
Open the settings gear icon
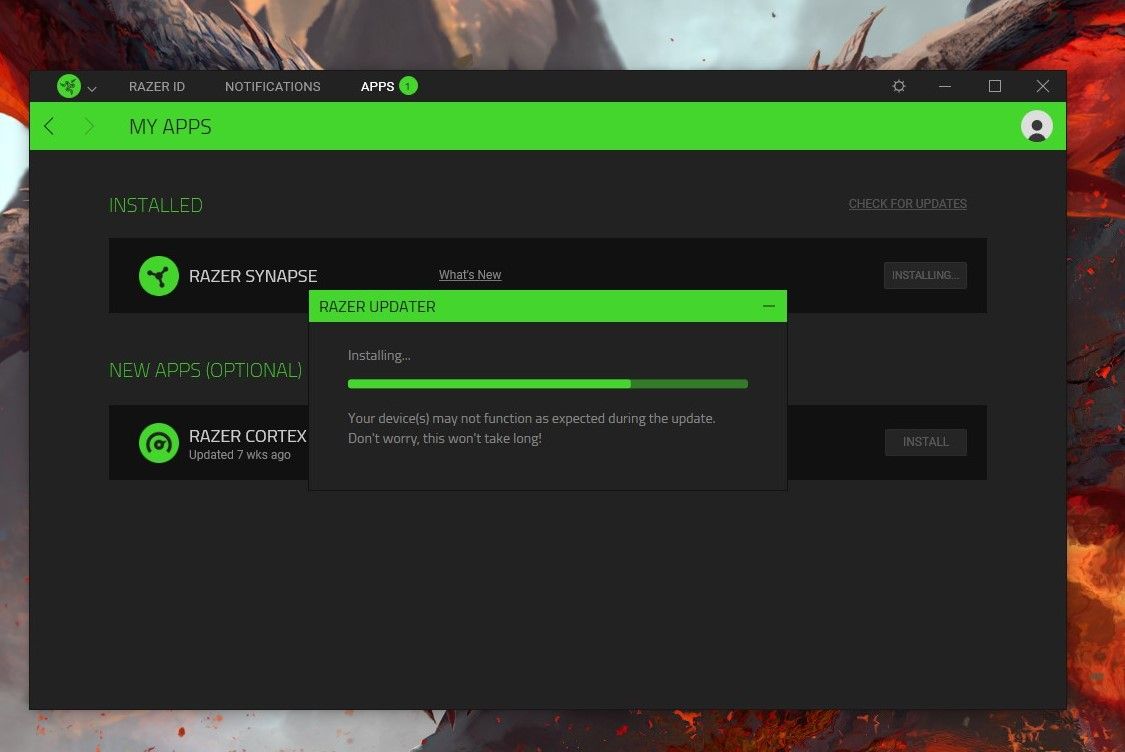tap(898, 86)
